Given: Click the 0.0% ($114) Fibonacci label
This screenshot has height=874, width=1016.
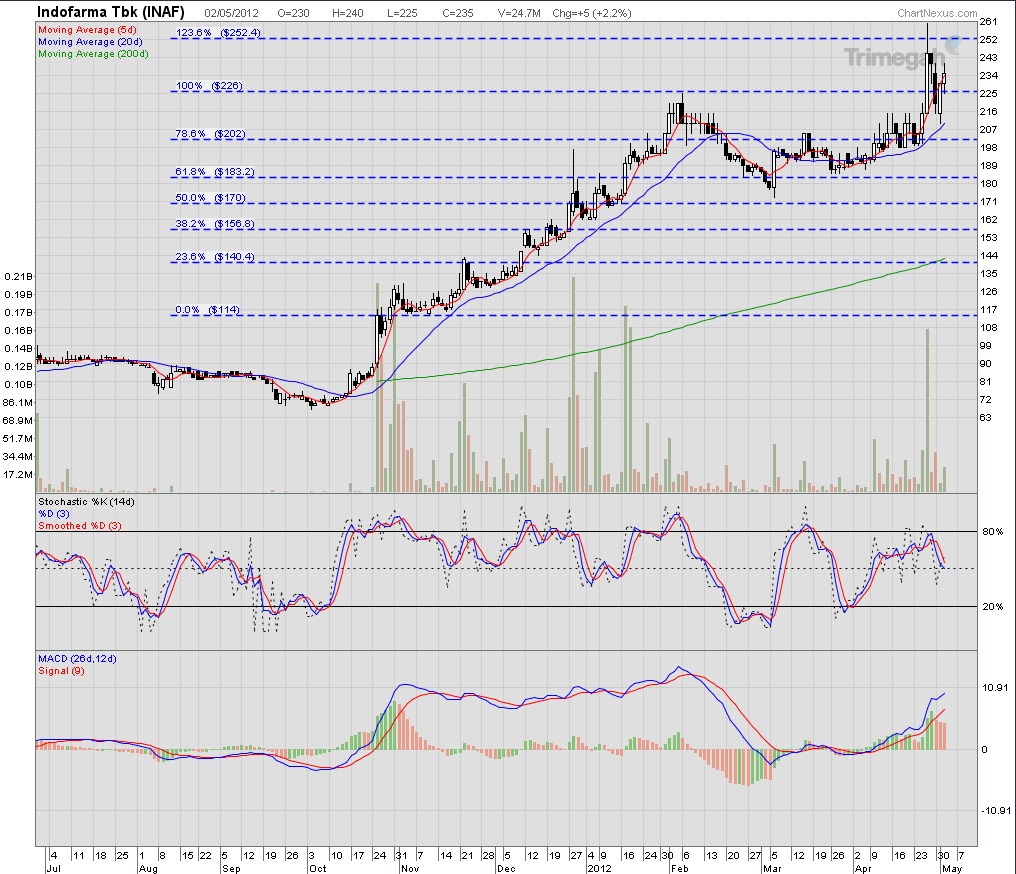Looking at the screenshot, I should (207, 310).
